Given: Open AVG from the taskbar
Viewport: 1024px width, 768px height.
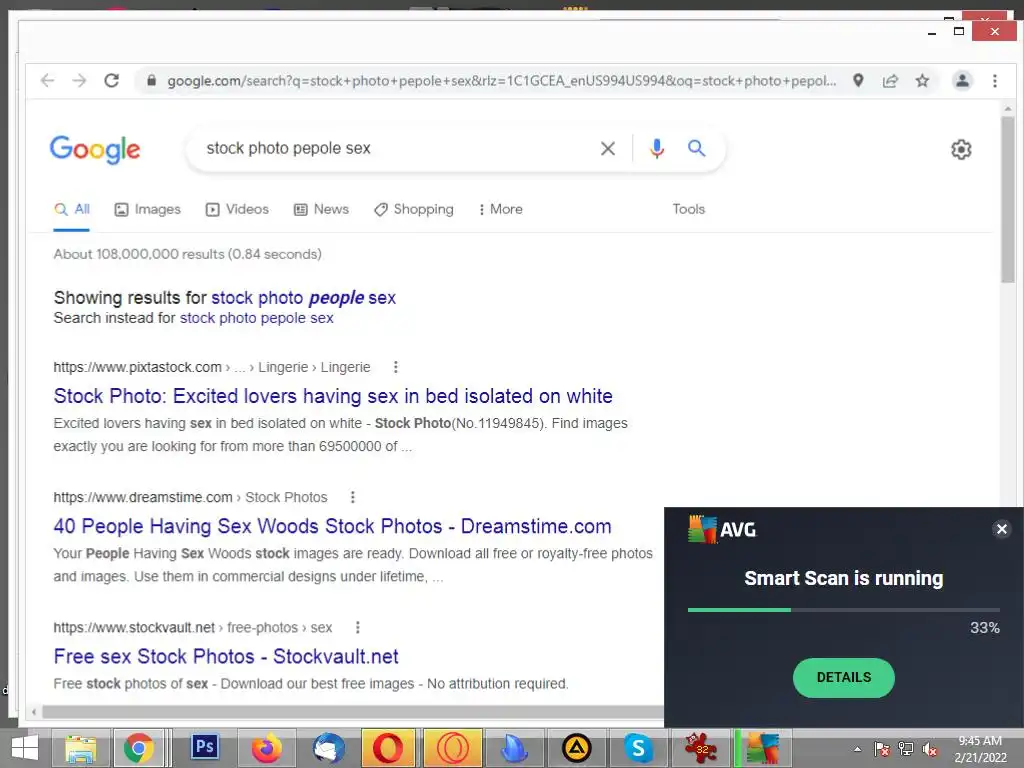Looking at the screenshot, I should point(763,748).
